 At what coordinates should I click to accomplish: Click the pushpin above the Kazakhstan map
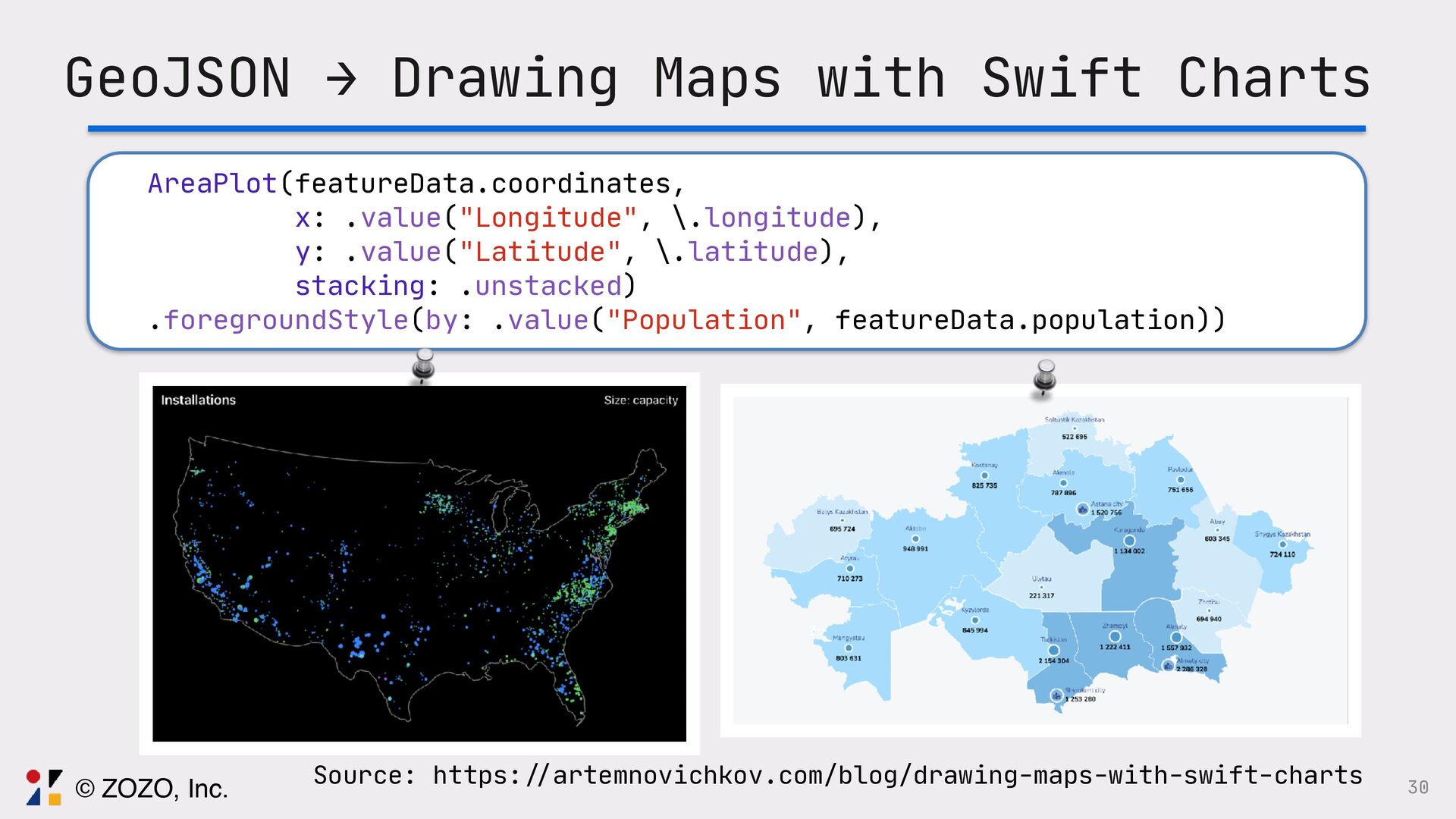[x=1045, y=376]
